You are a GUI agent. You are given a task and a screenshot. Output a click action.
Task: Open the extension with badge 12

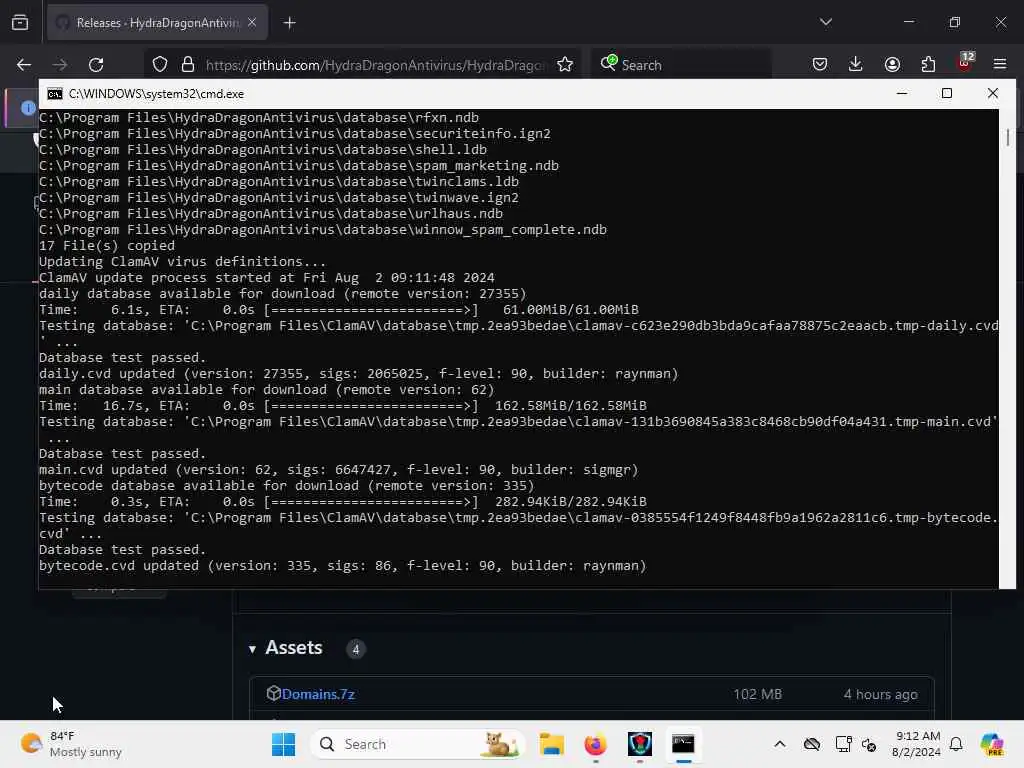coord(965,63)
